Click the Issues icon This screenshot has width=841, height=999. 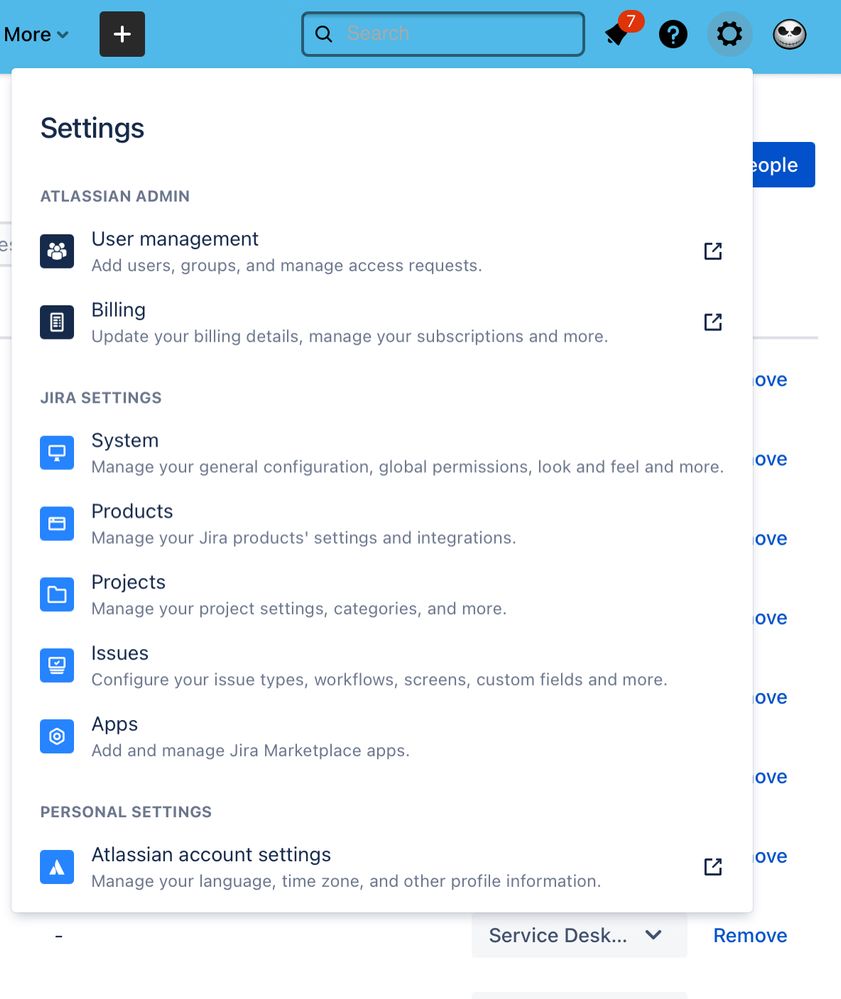click(57, 665)
